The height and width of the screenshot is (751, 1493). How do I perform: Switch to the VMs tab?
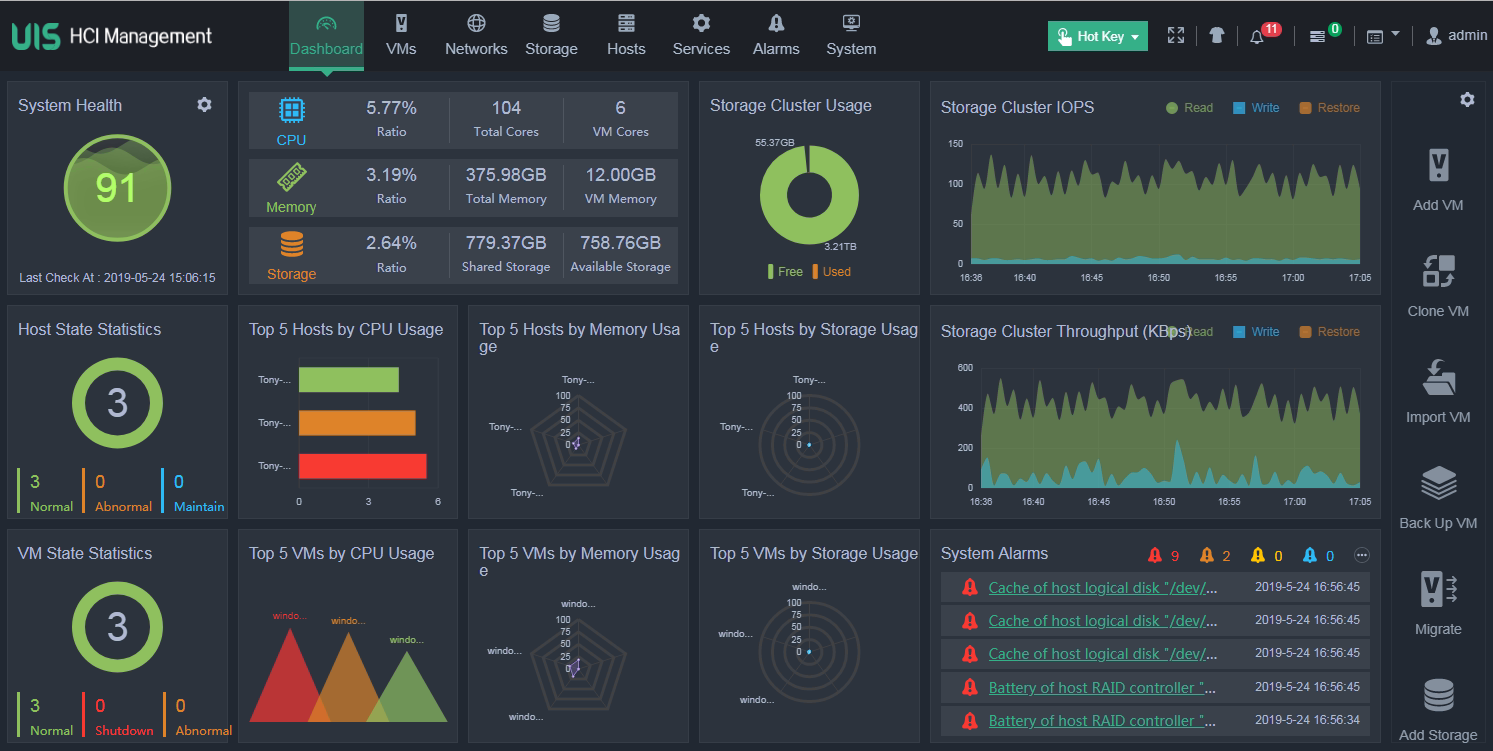401,35
